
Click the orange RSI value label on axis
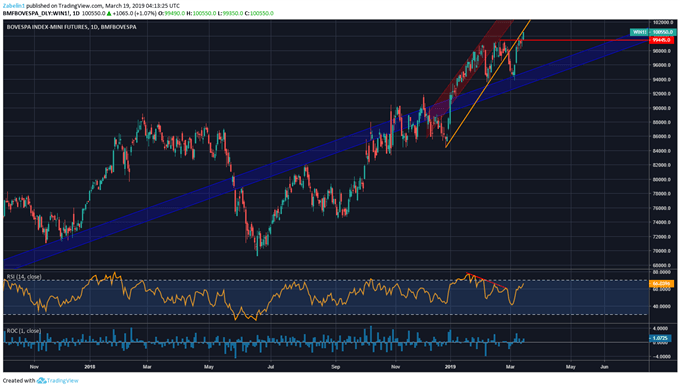(x=661, y=284)
